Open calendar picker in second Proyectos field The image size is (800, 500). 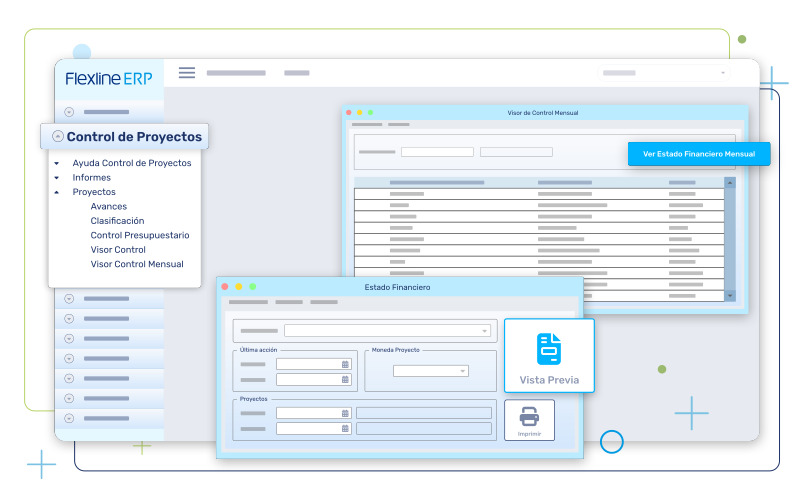pos(345,428)
